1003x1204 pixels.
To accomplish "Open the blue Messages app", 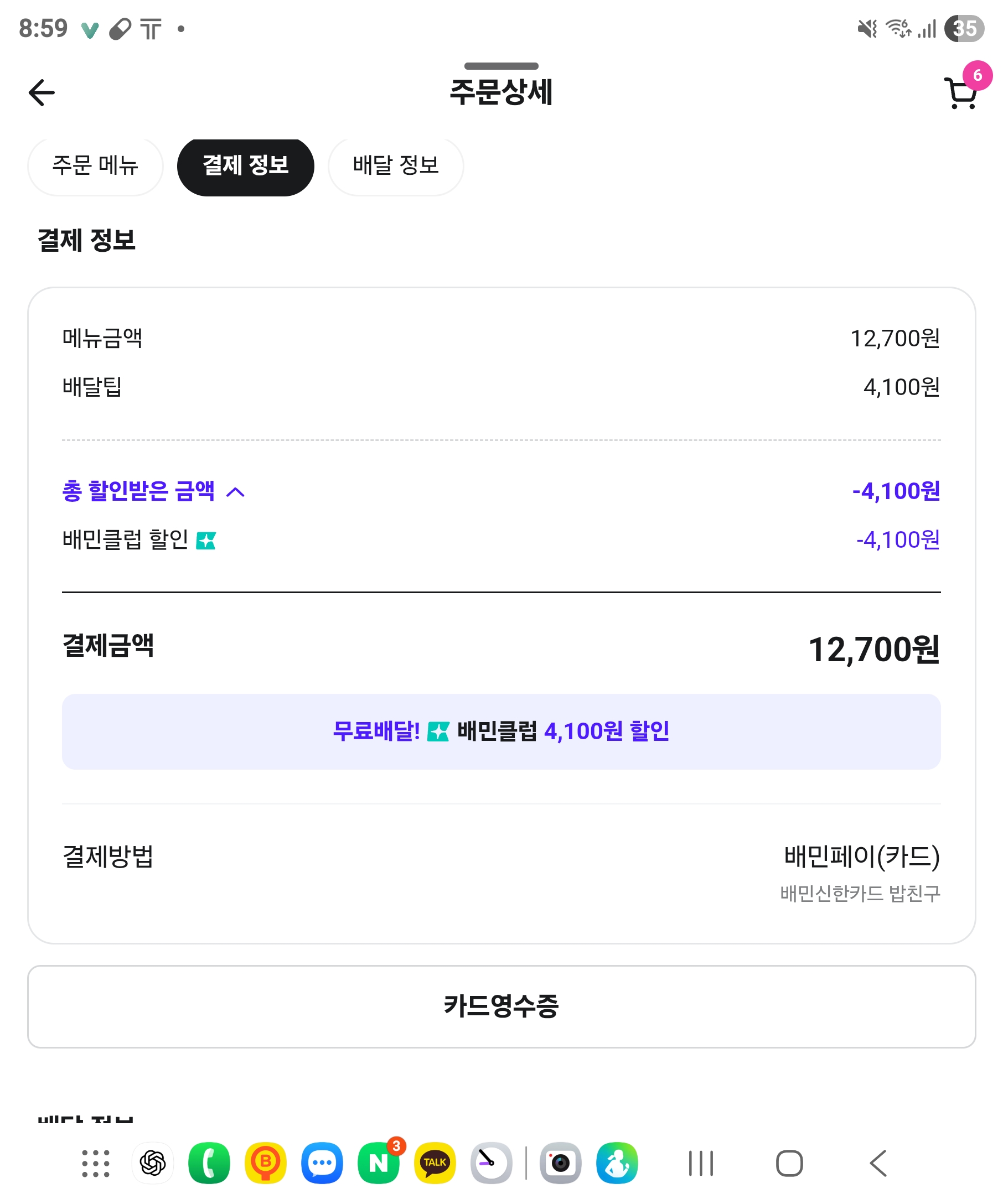I will pyautogui.click(x=322, y=1164).
